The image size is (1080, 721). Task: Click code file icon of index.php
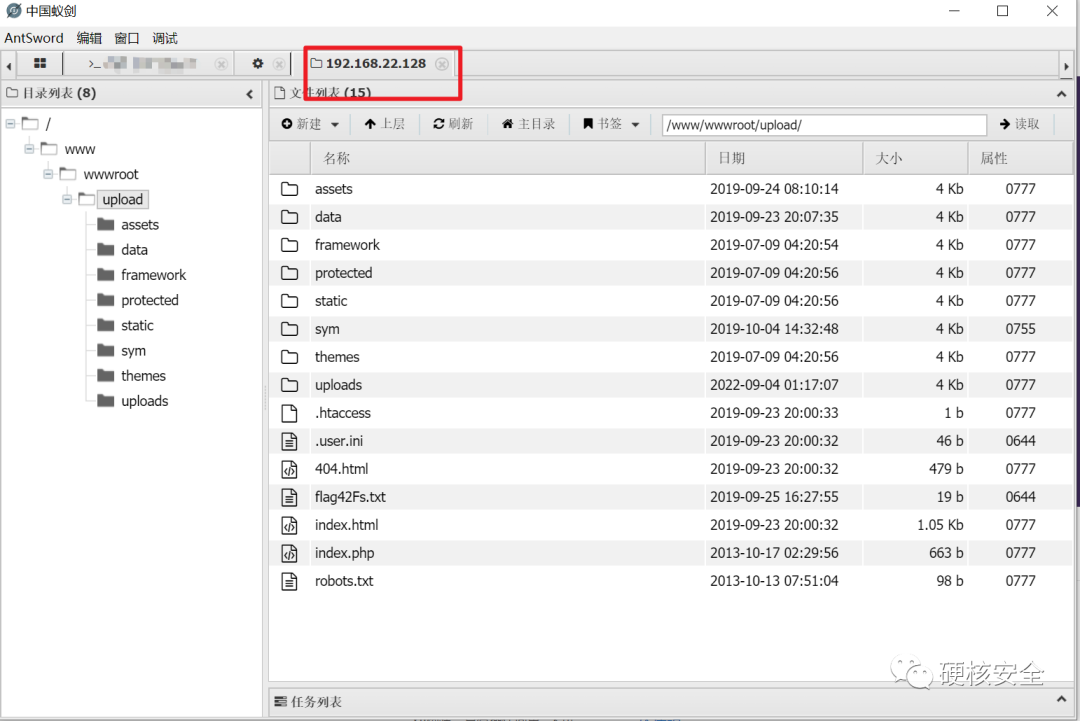(x=289, y=553)
